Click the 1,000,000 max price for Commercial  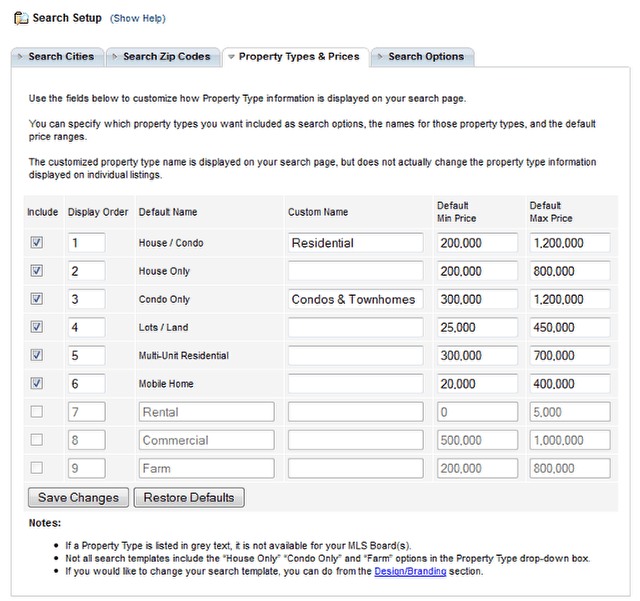[570, 440]
